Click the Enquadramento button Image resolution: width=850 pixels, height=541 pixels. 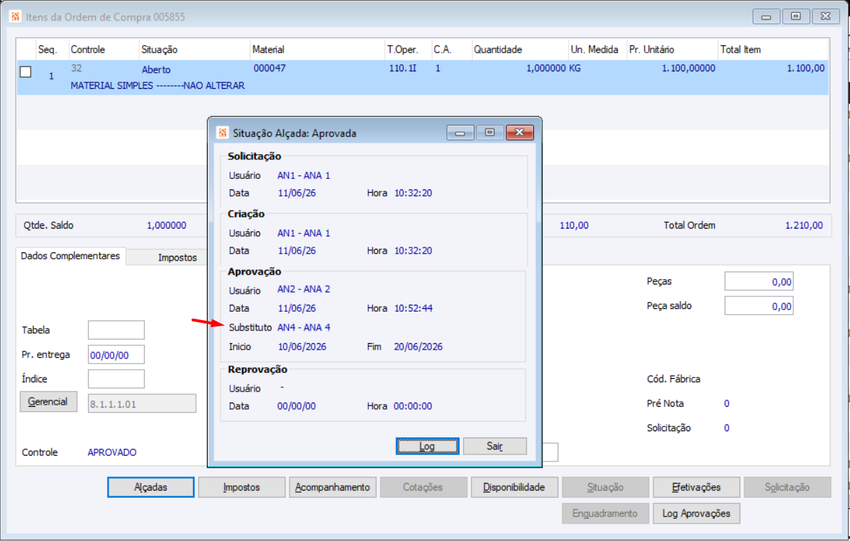coord(606,513)
